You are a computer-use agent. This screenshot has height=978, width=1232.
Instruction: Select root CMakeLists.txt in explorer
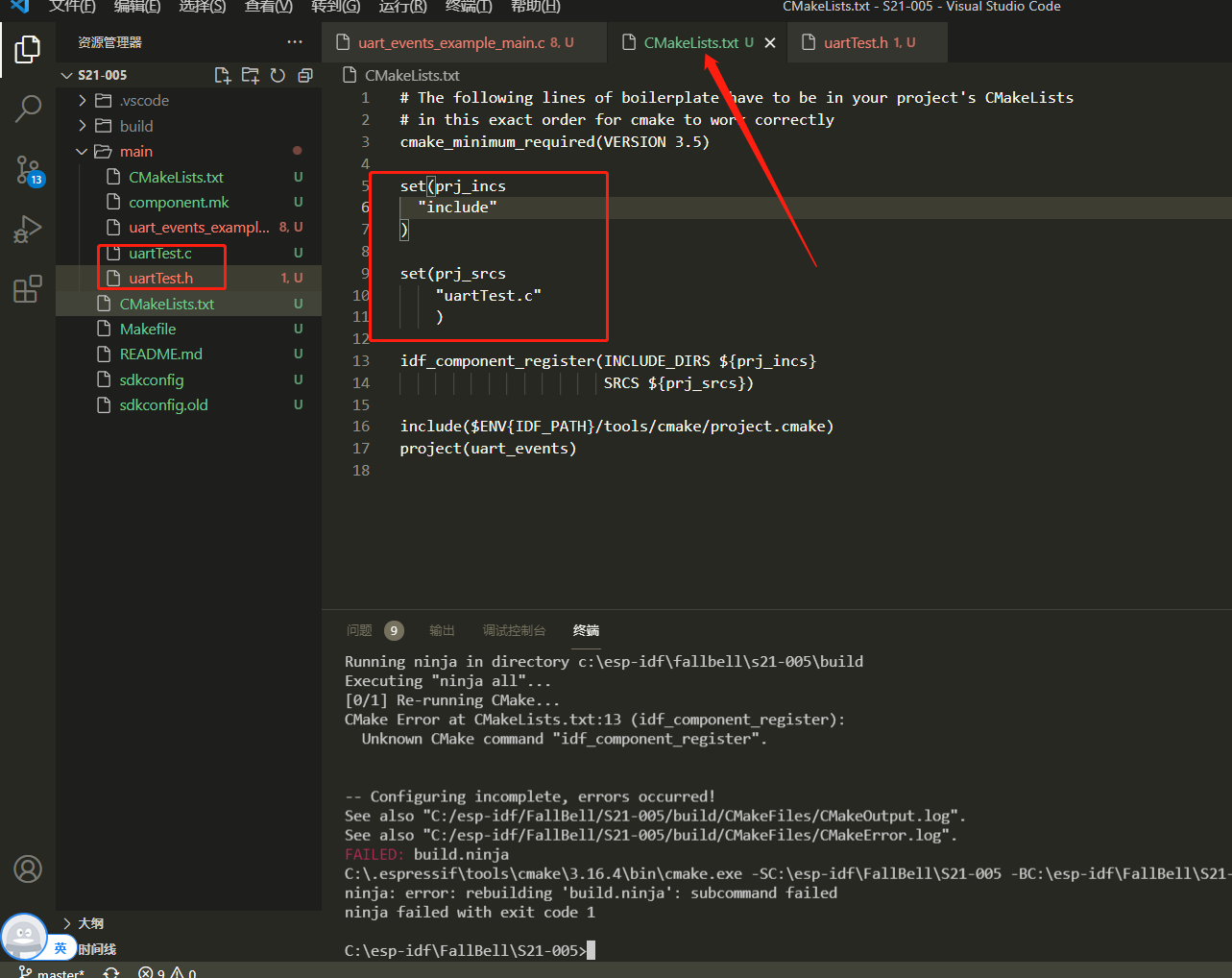(167, 304)
